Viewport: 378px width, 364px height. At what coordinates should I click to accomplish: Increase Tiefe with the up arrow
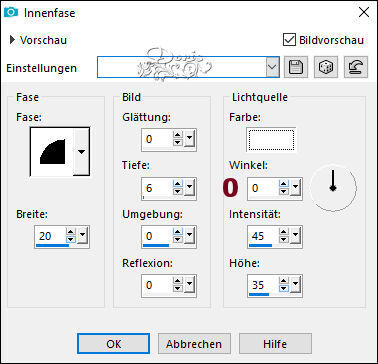pyautogui.click(x=178, y=184)
